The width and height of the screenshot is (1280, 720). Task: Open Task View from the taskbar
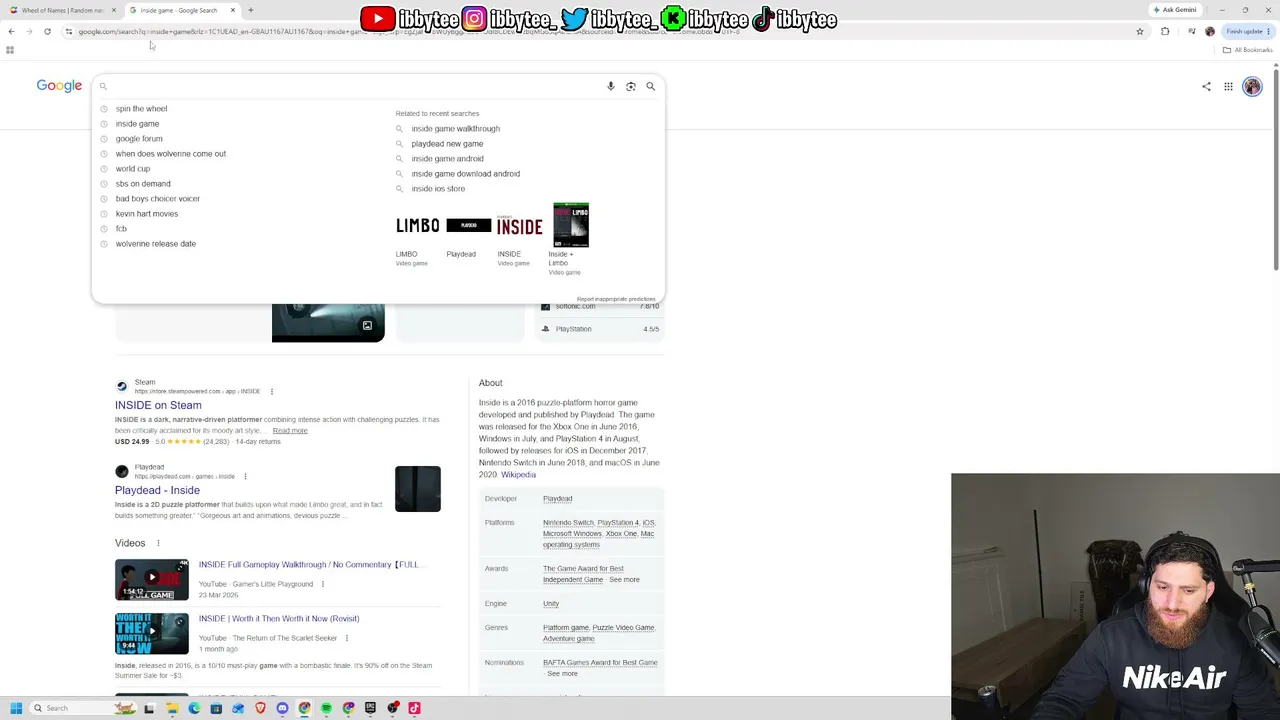coord(149,708)
